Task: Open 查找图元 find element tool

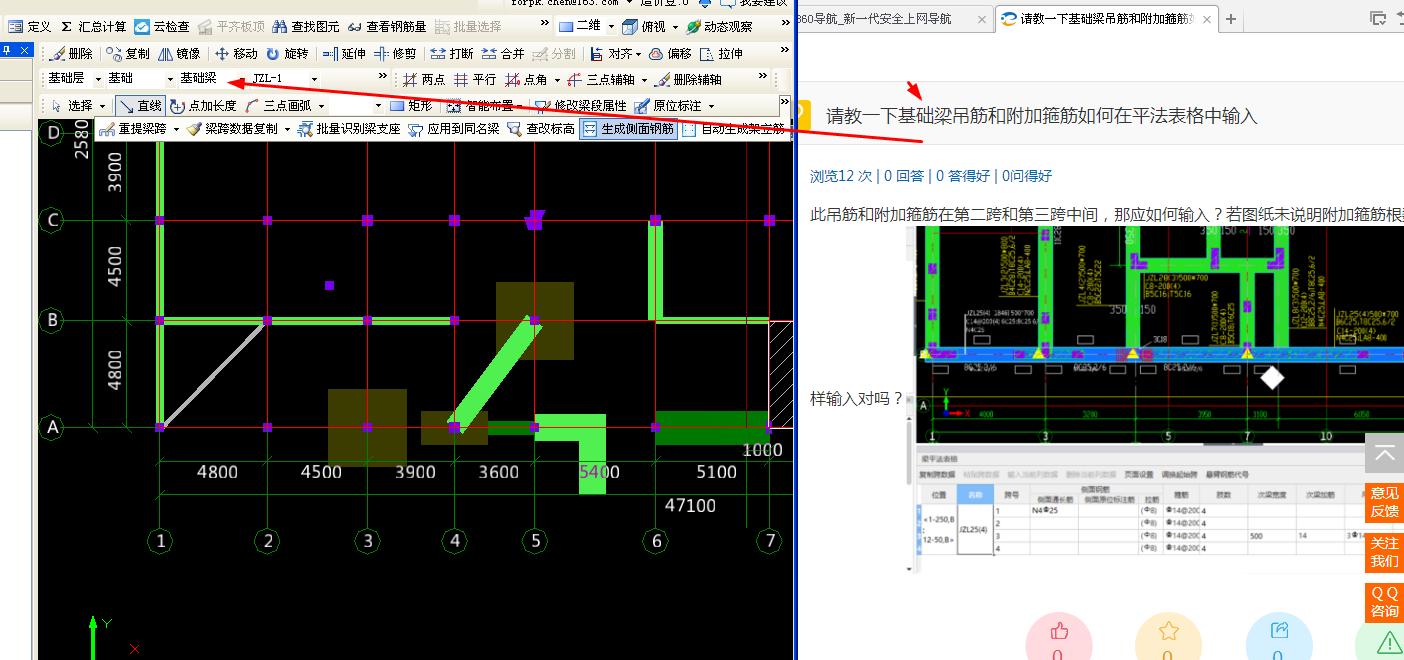Action: coord(306,27)
